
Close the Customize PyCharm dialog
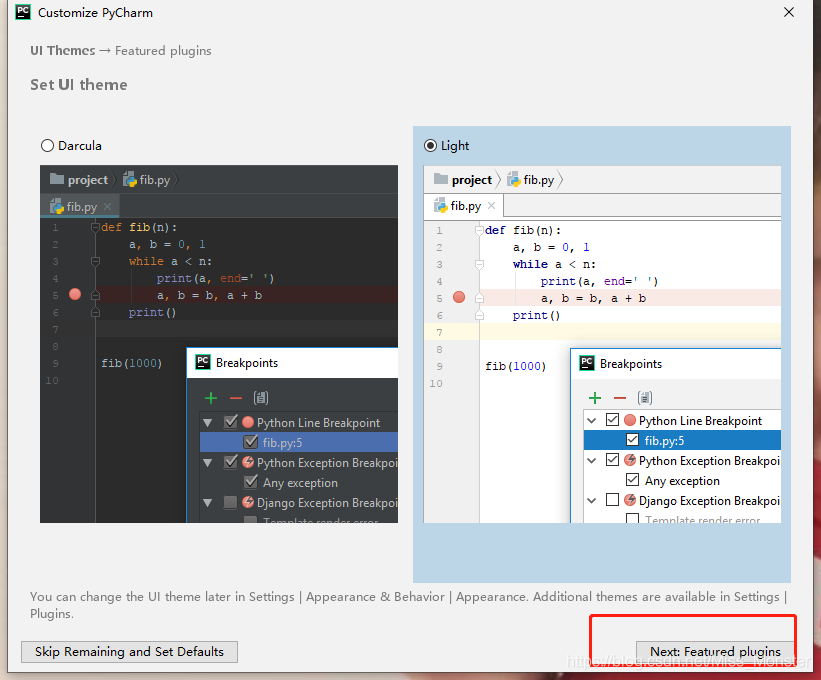point(789,12)
